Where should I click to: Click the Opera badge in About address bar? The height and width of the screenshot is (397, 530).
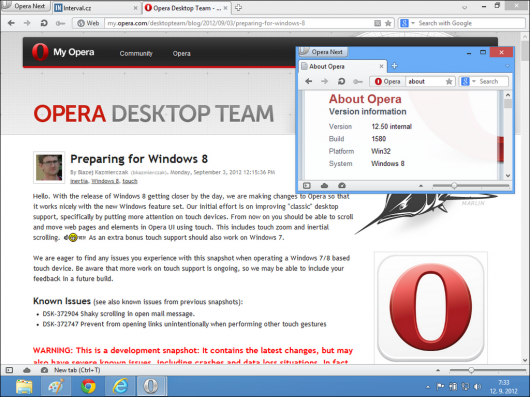click(388, 81)
